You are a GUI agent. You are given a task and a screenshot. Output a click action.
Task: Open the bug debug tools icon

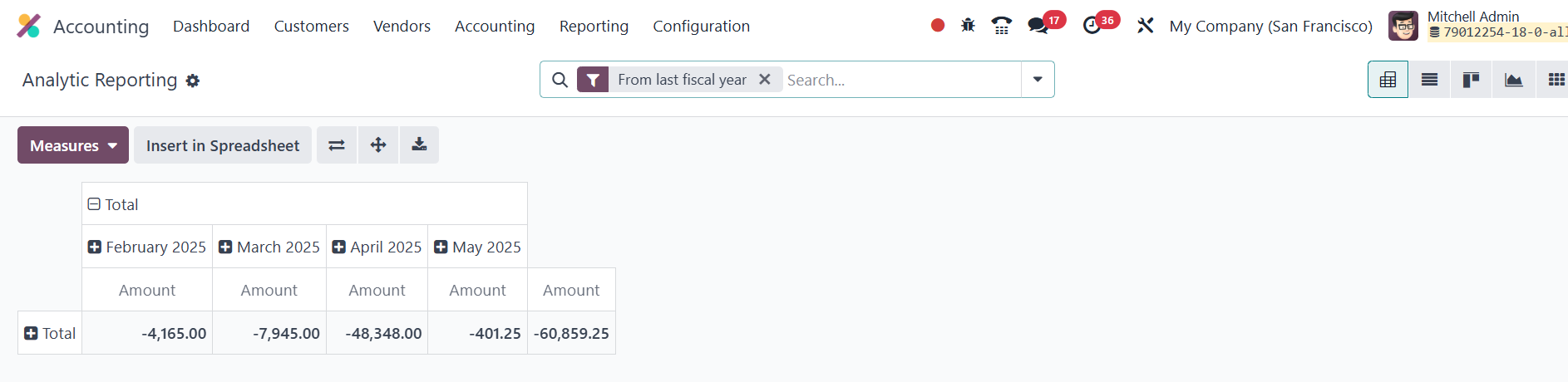pos(968,26)
